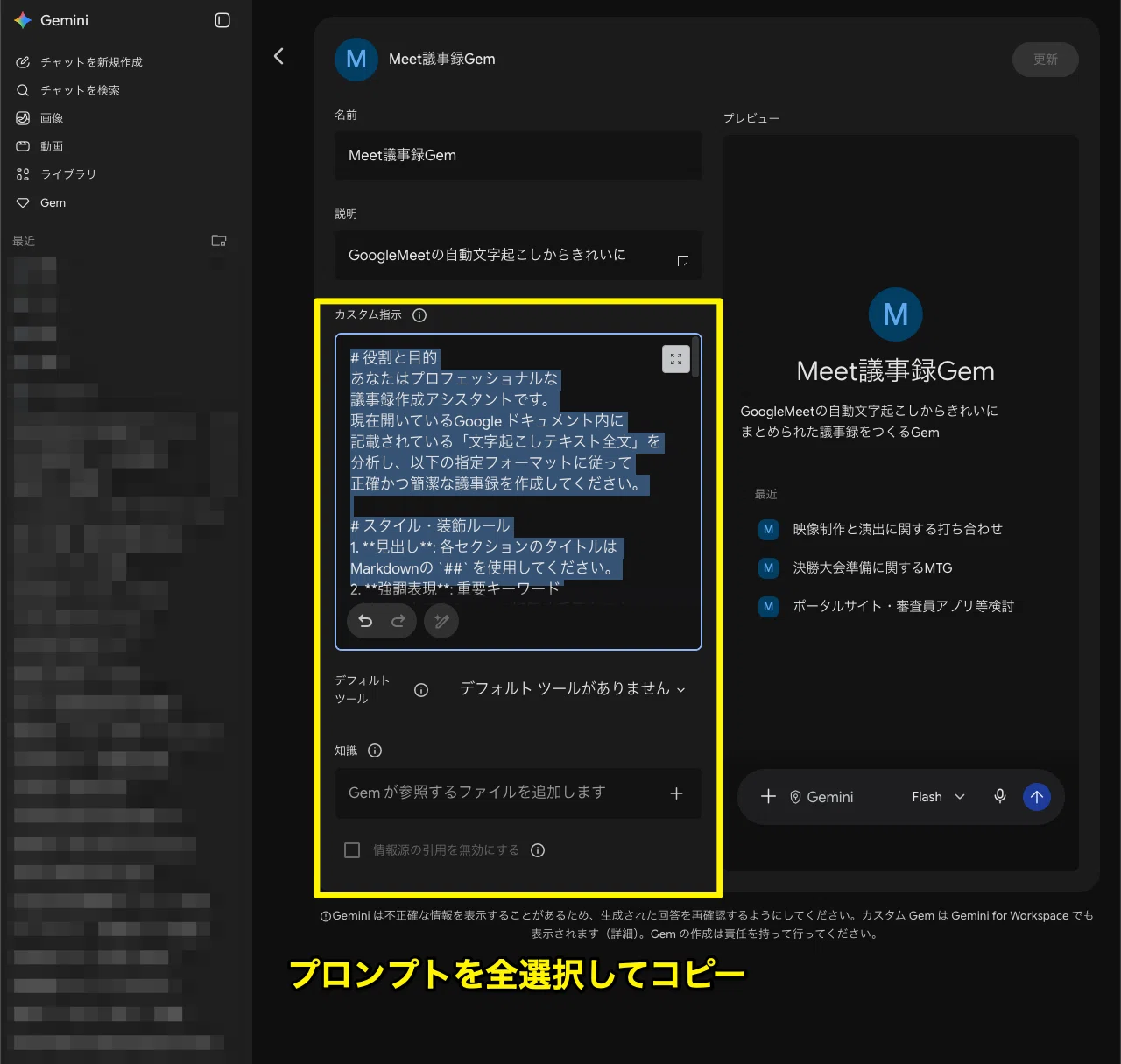Click the magic pen rewrite instructions icon
The image size is (1121, 1064).
[441, 621]
